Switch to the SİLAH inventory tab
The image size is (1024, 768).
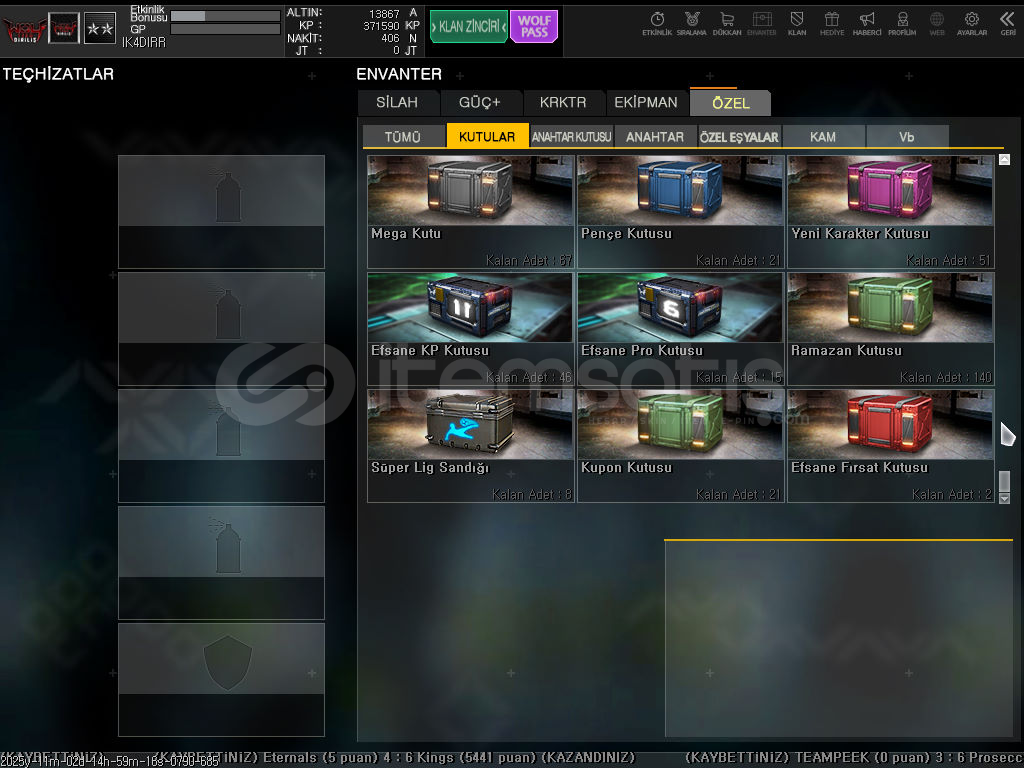point(398,103)
